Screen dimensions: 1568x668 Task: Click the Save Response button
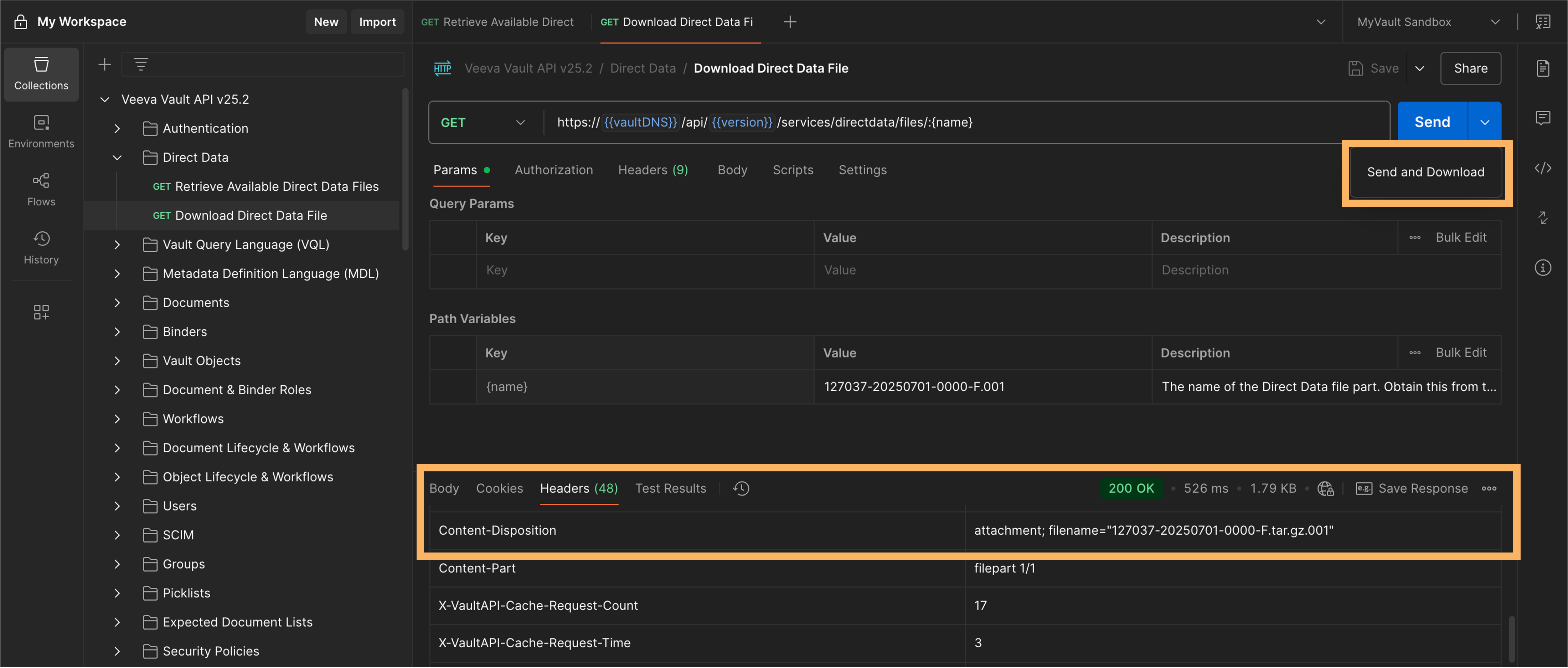point(1412,488)
